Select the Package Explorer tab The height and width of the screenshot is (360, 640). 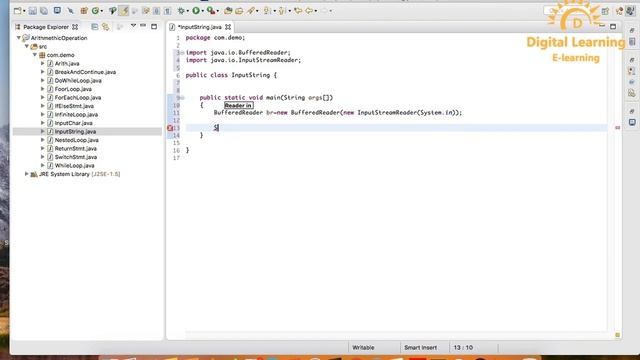click(46, 27)
